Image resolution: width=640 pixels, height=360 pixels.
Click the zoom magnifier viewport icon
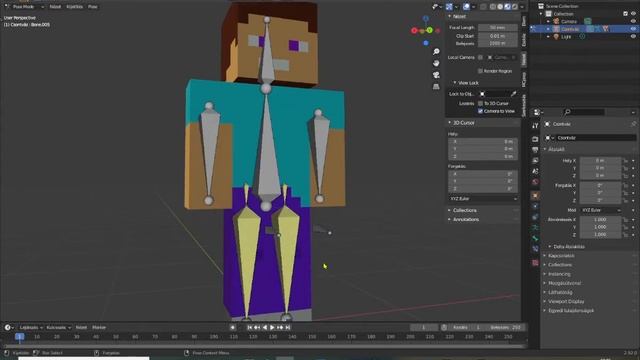436,51
